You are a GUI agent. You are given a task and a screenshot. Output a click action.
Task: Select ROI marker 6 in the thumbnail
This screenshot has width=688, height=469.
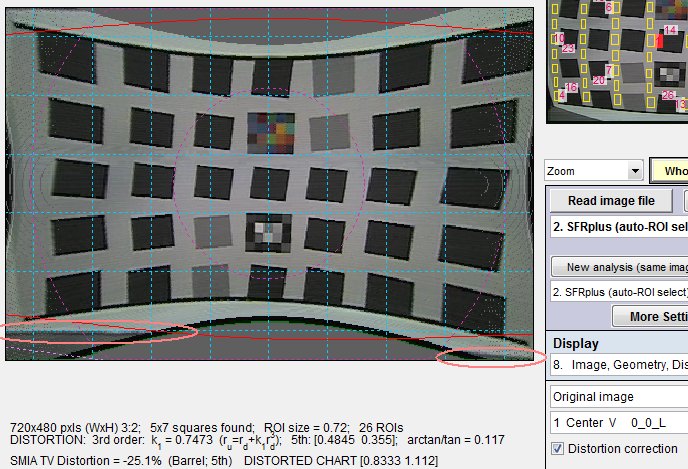point(609,7)
